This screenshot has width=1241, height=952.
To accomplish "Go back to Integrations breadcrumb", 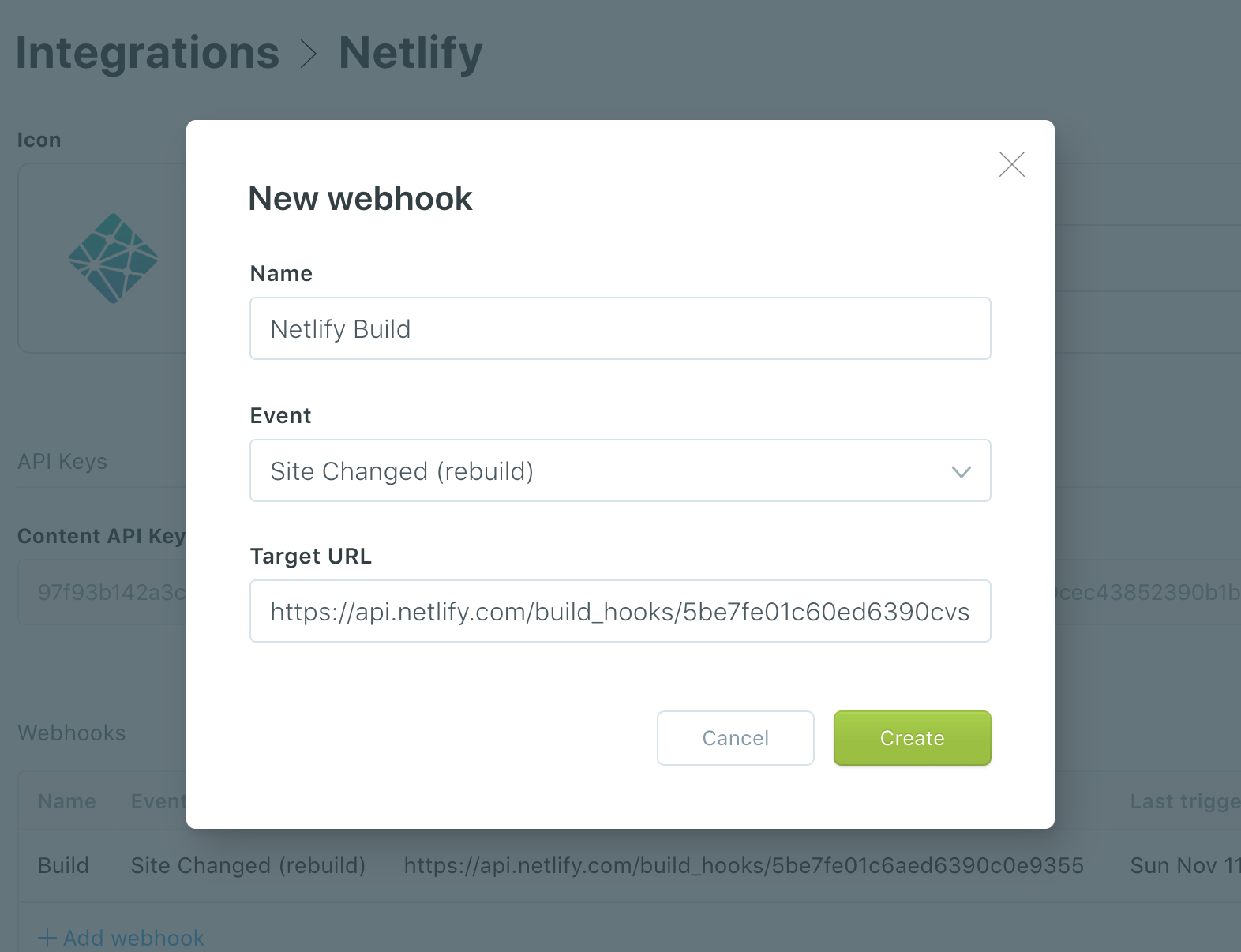I will 148,53.
